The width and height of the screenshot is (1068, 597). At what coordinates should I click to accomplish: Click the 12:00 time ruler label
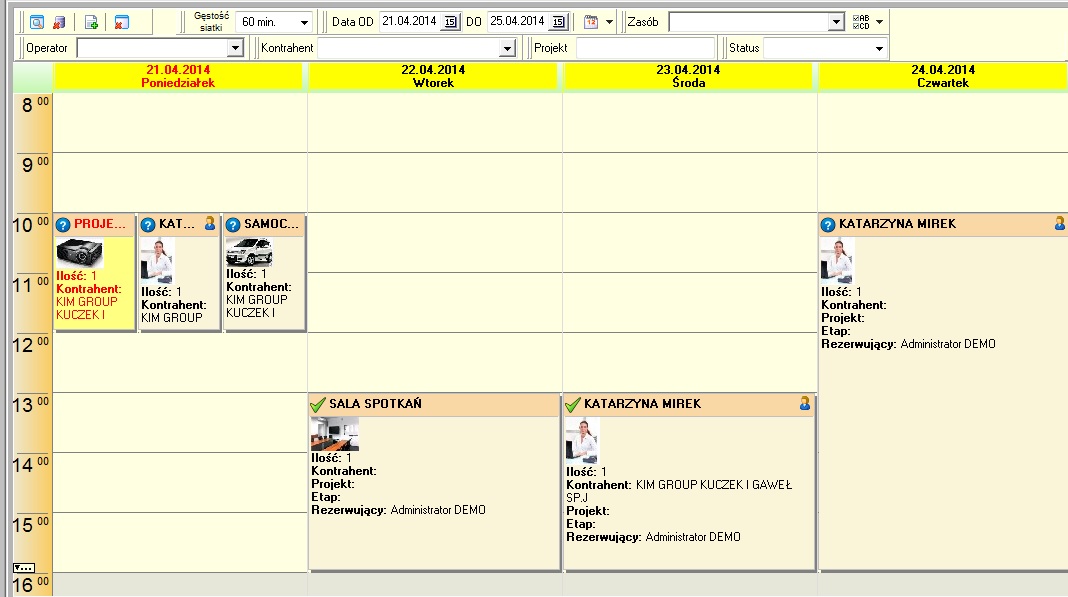[x=31, y=345]
